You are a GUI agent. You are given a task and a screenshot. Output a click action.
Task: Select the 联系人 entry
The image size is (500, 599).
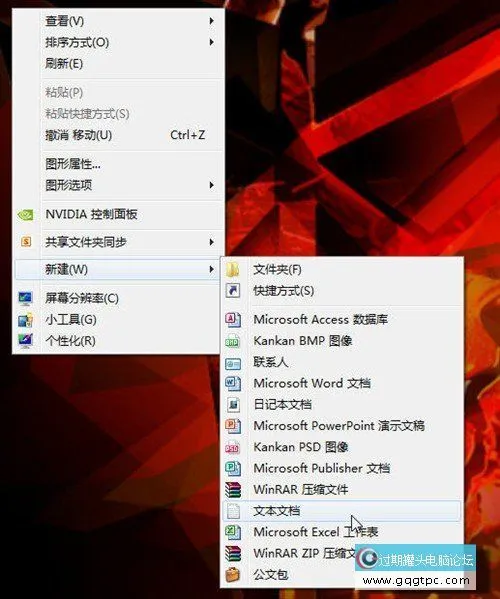pos(342,362)
